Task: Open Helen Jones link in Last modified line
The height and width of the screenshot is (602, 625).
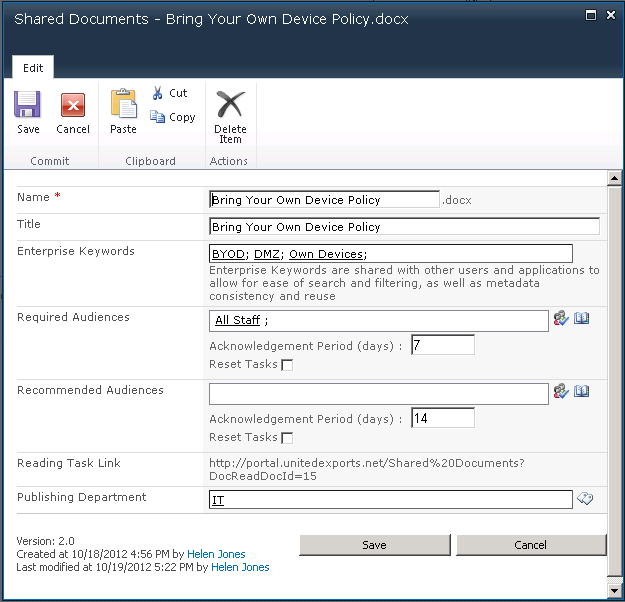Action: [240, 567]
